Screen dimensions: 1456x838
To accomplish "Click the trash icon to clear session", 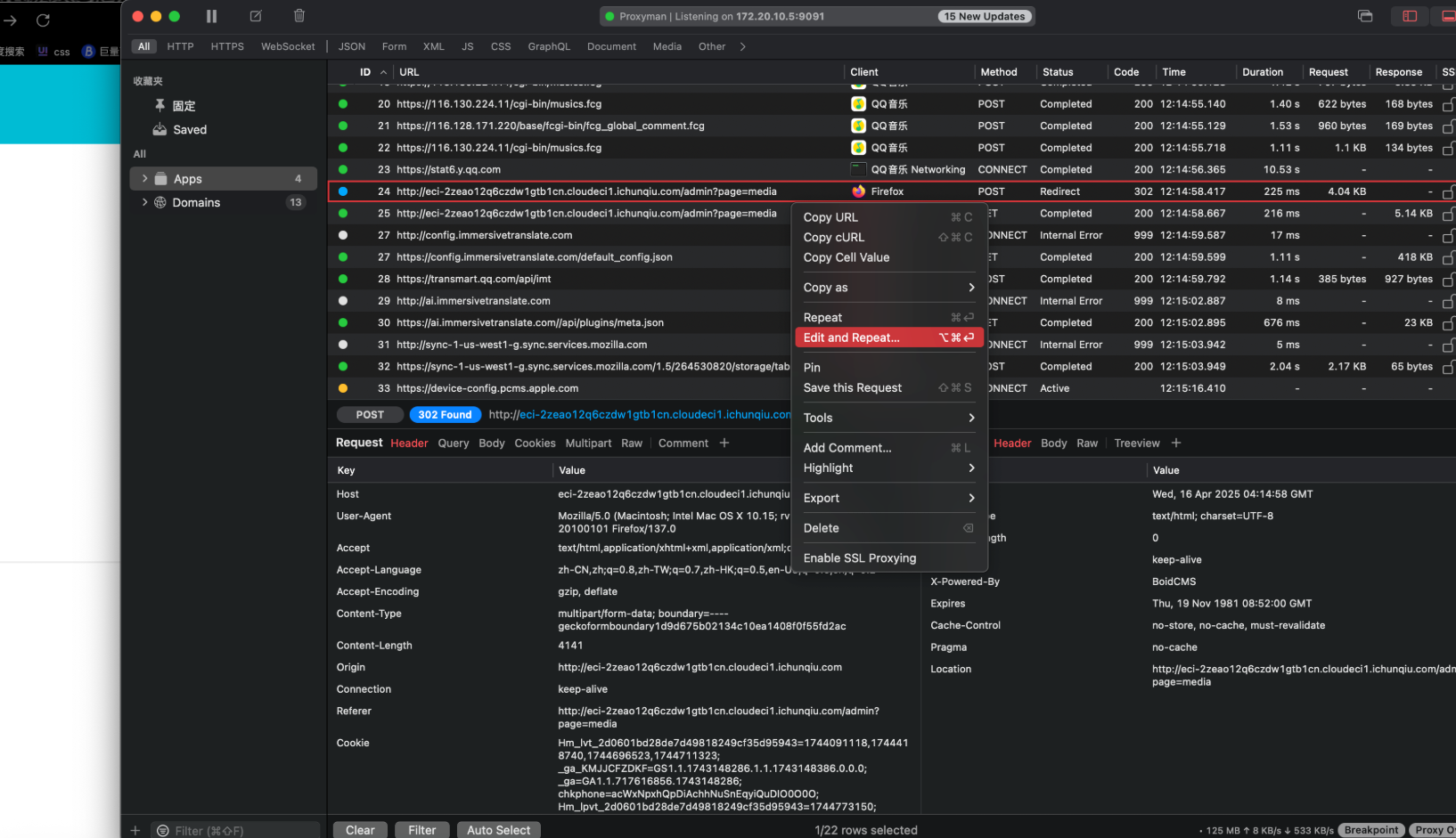I will 299,16.
